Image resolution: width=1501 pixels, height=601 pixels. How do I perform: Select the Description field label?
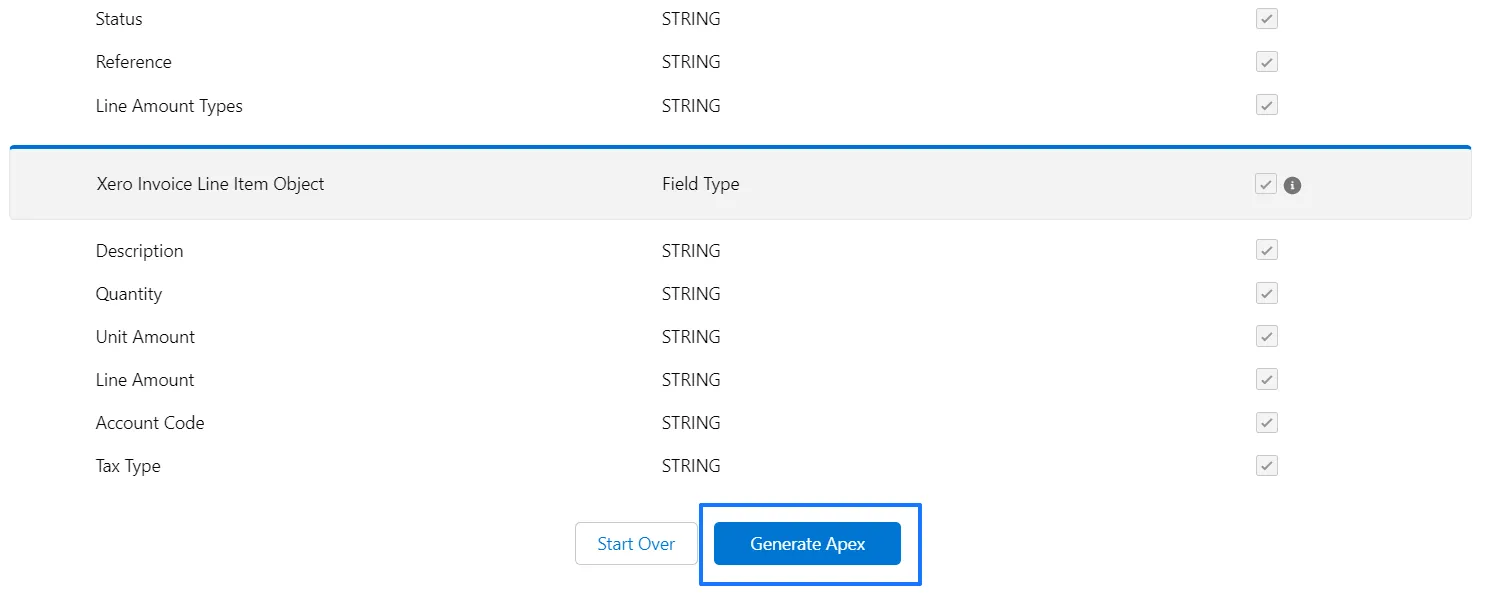coord(140,251)
